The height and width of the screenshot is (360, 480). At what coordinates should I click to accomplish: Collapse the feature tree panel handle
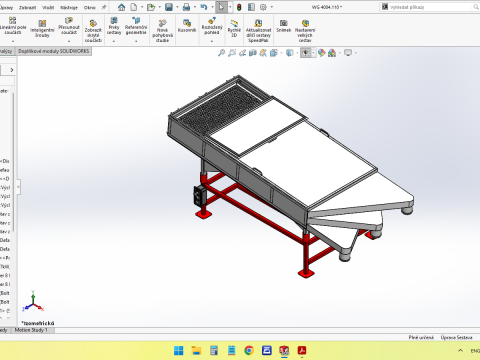[18, 187]
